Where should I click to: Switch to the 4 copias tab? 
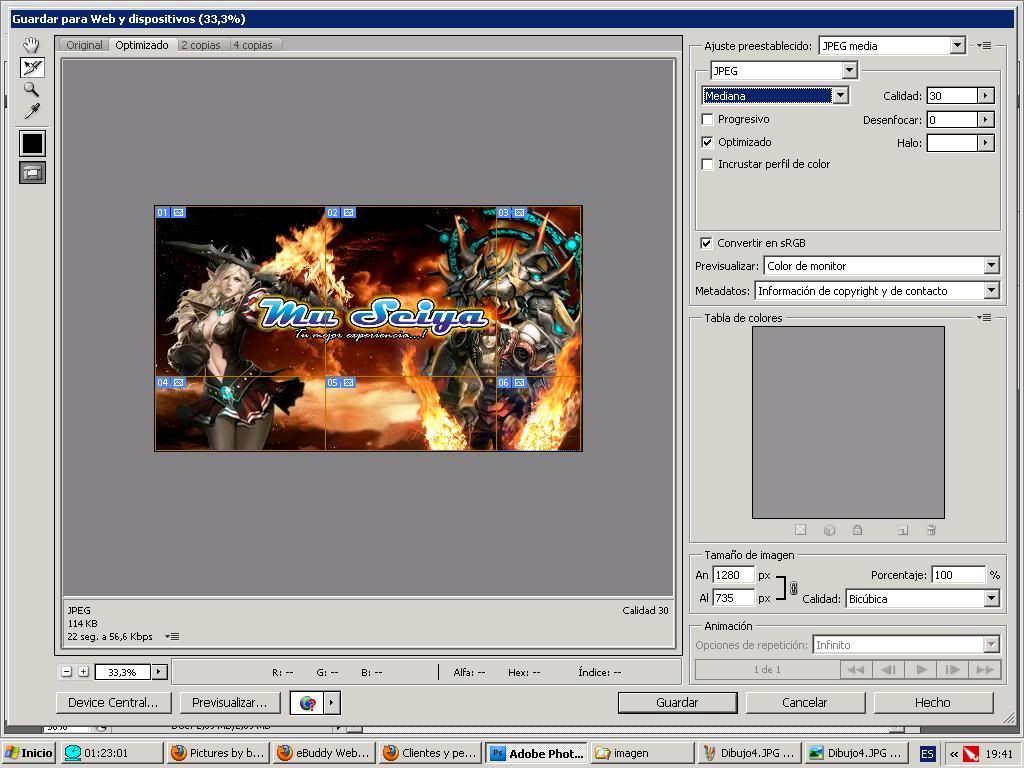coord(253,45)
